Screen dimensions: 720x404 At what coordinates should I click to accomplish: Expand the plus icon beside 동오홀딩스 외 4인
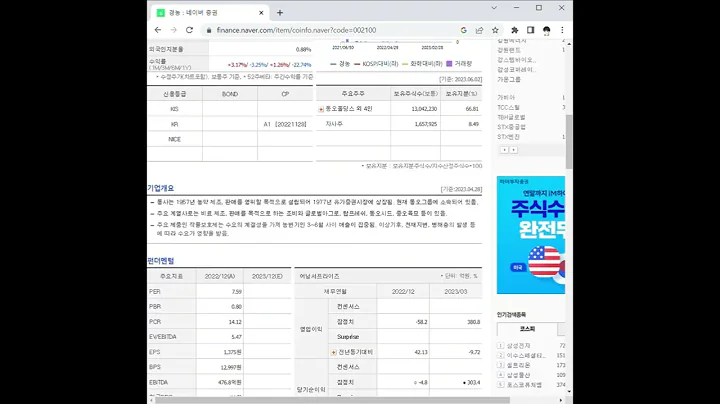(x=321, y=109)
